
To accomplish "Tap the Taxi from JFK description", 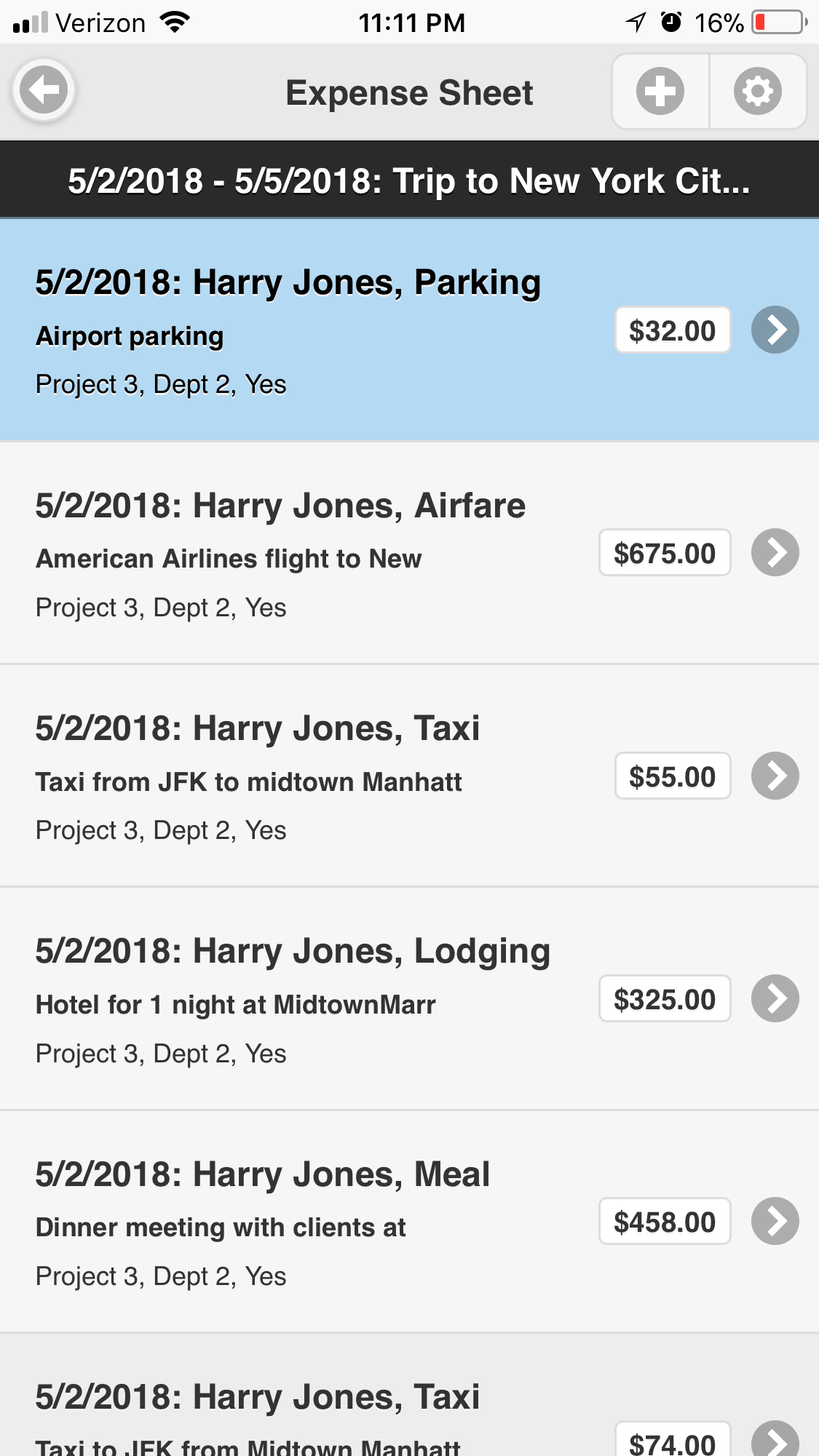I will pos(248,782).
